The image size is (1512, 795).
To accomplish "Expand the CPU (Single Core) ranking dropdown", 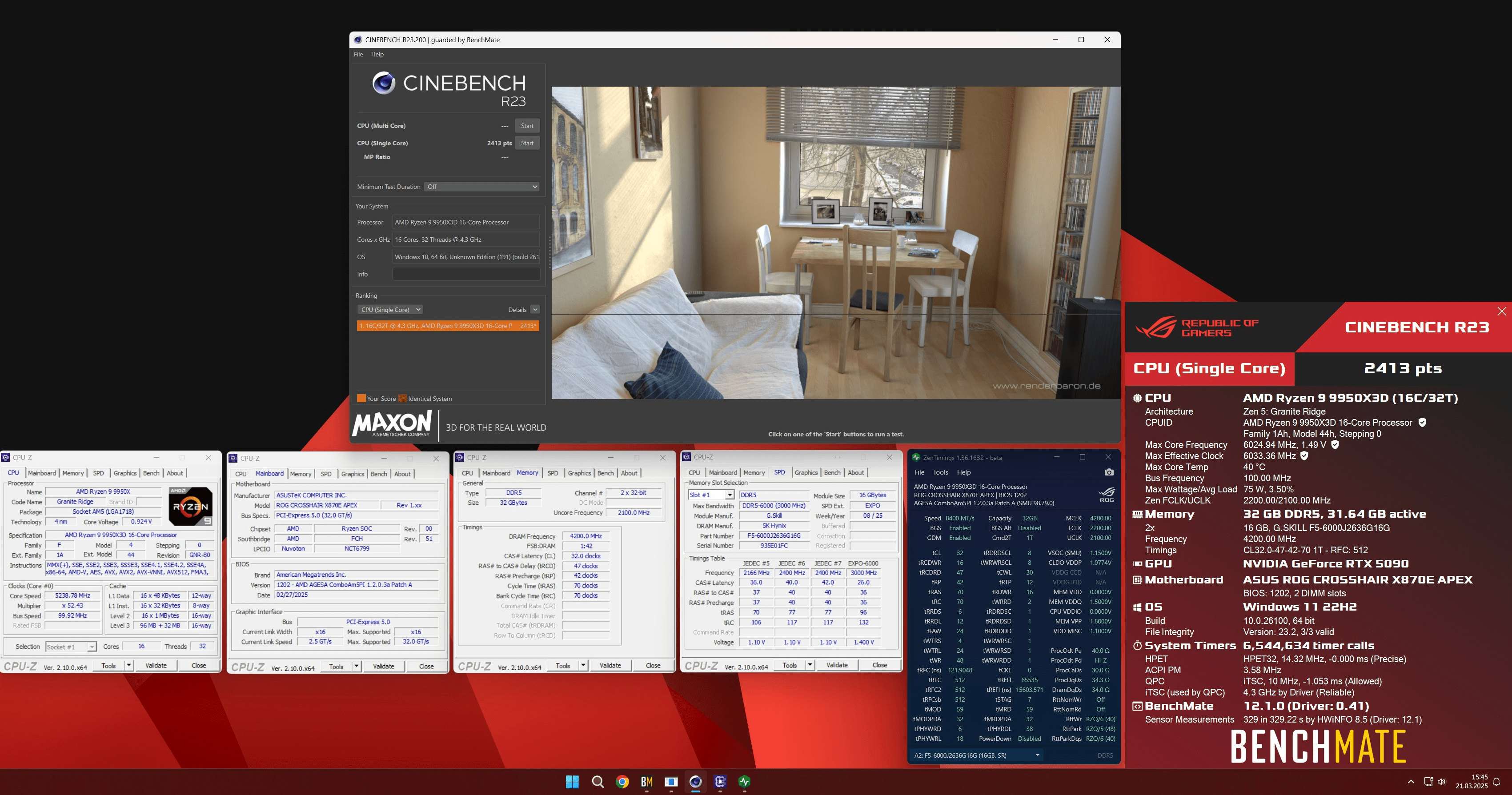I will click(390, 310).
